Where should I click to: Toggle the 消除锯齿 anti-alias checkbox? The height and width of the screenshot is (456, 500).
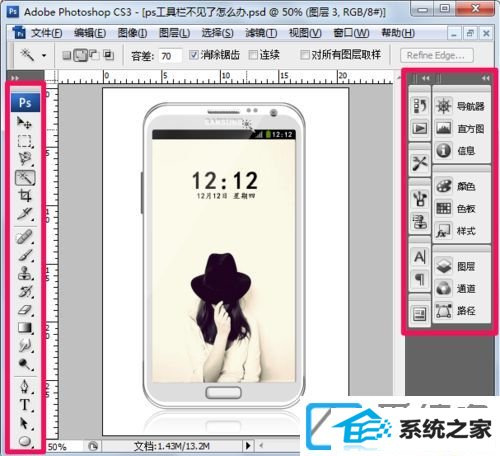point(194,55)
